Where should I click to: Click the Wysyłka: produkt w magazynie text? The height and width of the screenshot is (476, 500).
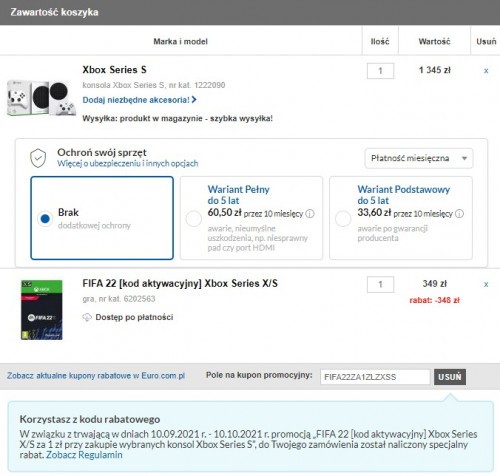[177, 118]
